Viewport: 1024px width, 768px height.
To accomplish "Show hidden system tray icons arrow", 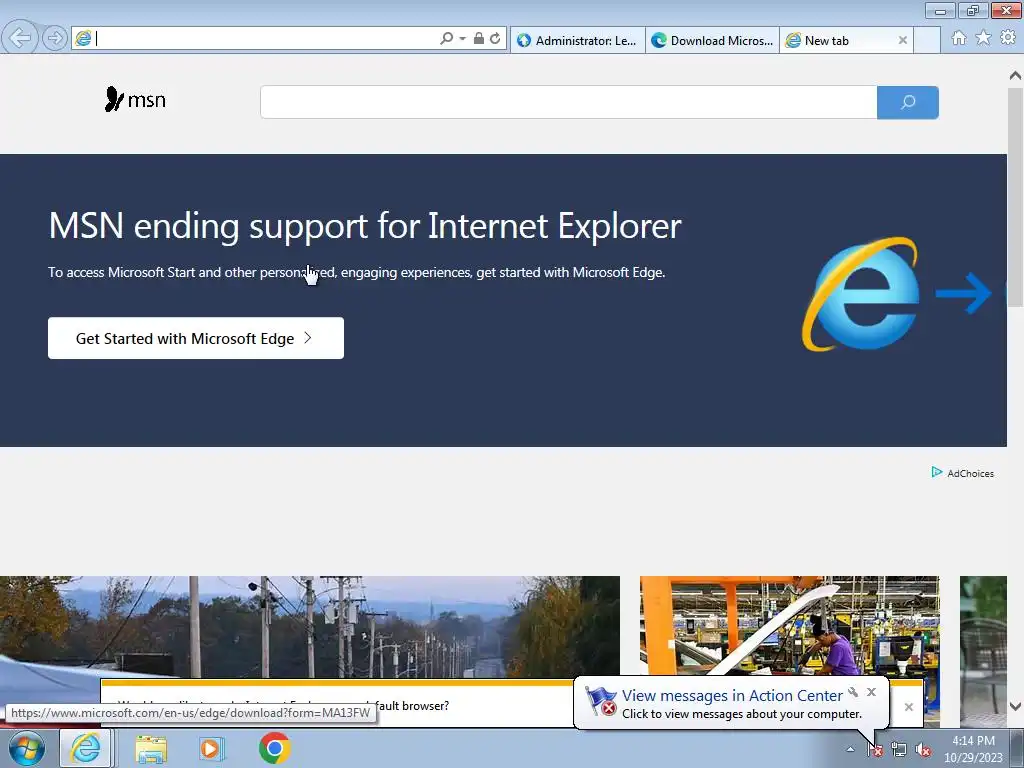I will point(850,749).
